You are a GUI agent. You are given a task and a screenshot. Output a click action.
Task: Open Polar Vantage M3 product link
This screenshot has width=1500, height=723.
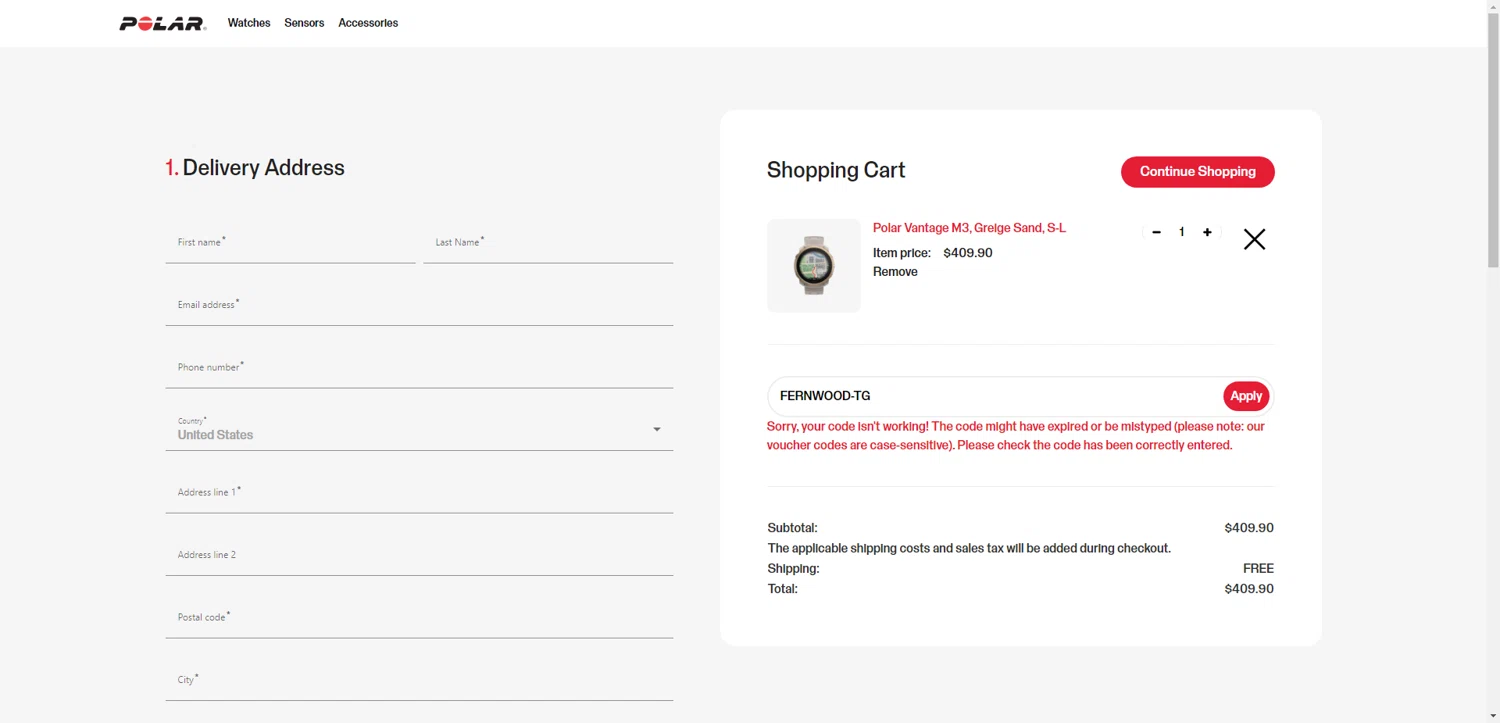pos(969,228)
